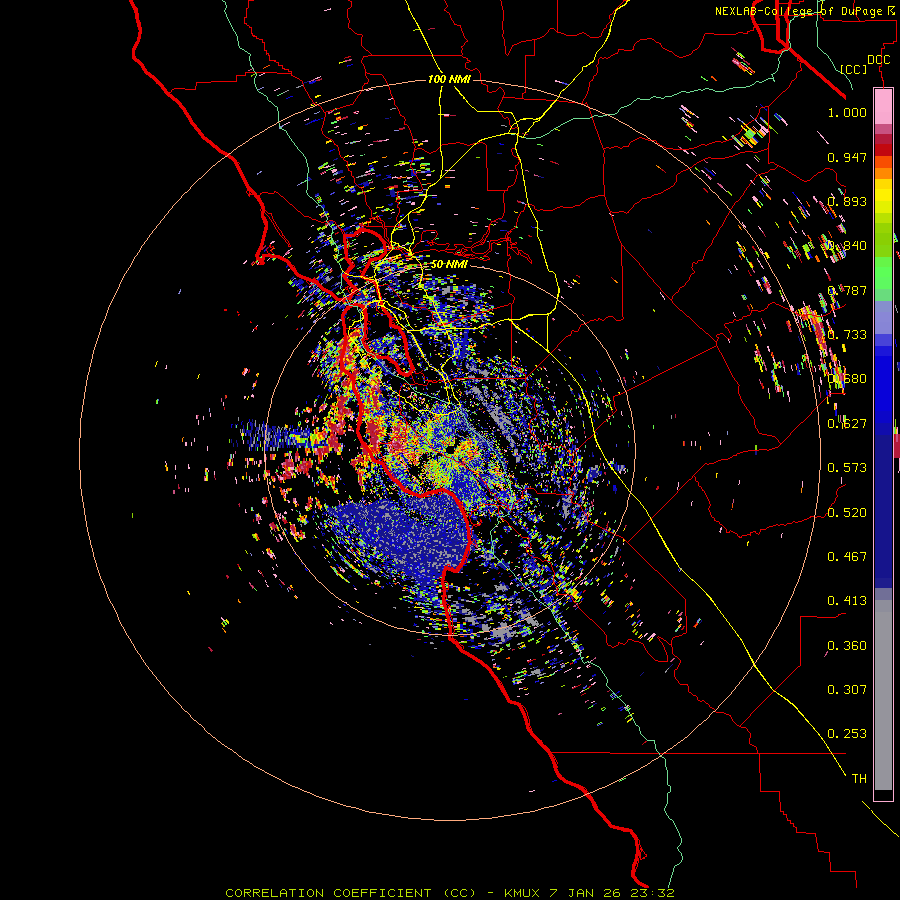Click the 0.840 legend value

(x=847, y=246)
